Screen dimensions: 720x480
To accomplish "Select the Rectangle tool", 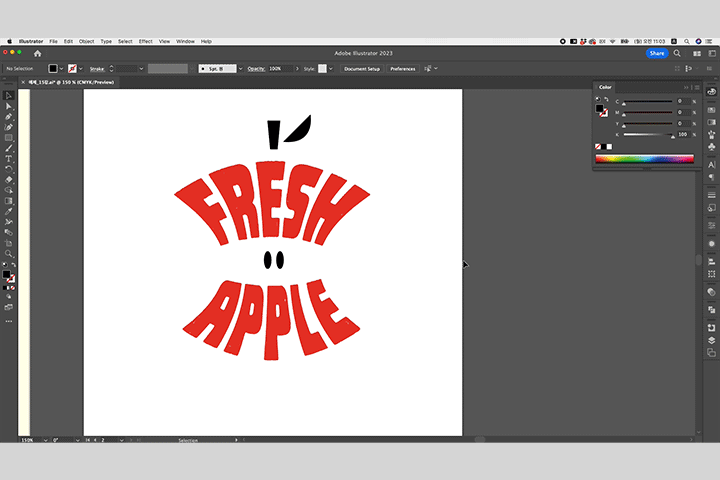I will pyautogui.click(x=8, y=138).
